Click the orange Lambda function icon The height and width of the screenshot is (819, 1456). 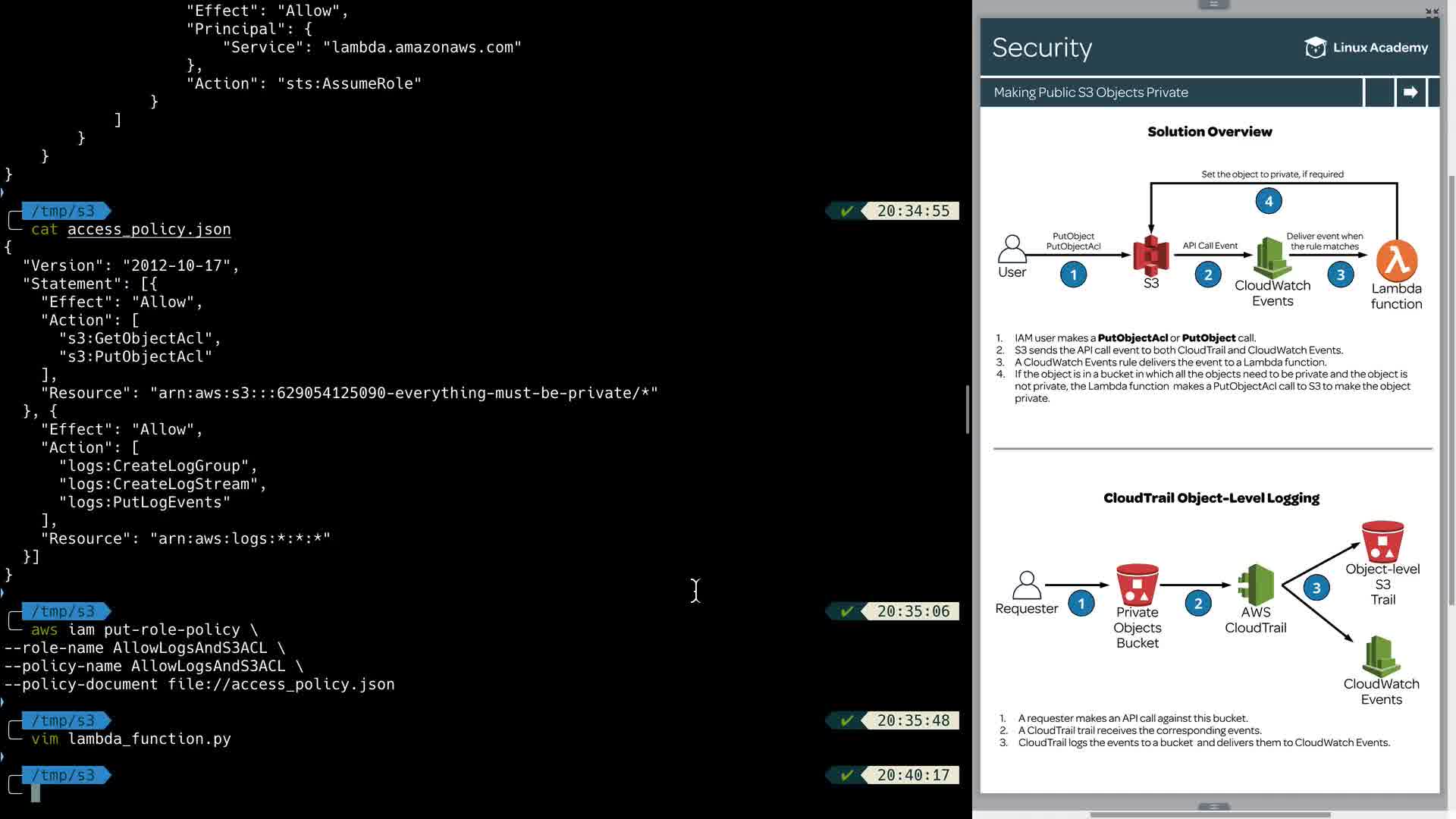[x=1397, y=261]
